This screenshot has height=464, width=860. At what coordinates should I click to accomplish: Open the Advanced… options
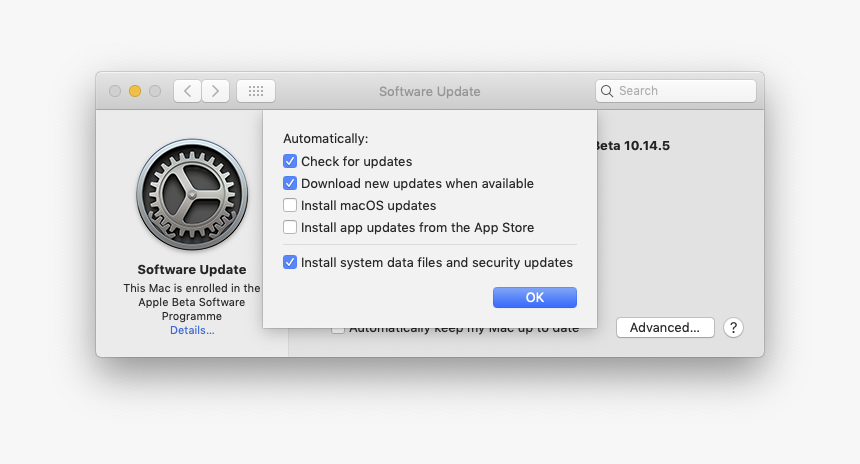tap(665, 327)
